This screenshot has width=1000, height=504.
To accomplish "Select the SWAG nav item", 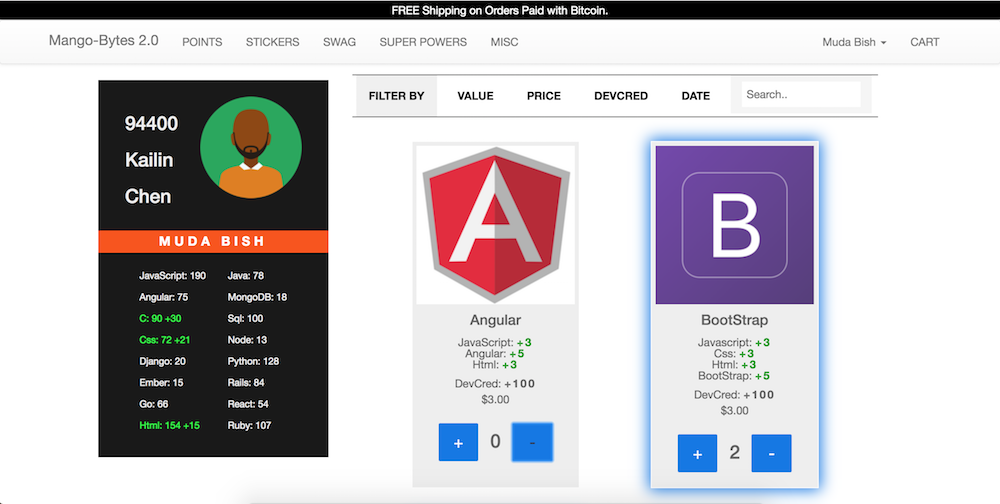I will coord(339,42).
